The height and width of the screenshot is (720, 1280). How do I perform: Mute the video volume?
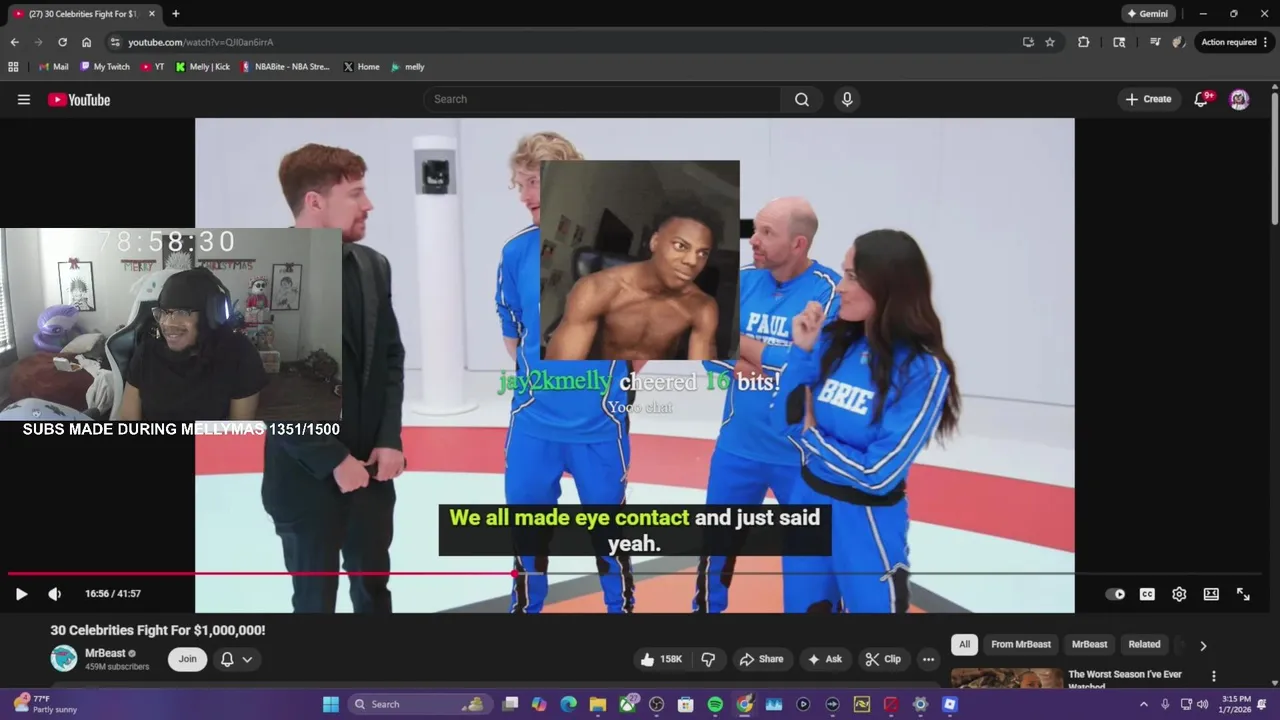(55, 594)
